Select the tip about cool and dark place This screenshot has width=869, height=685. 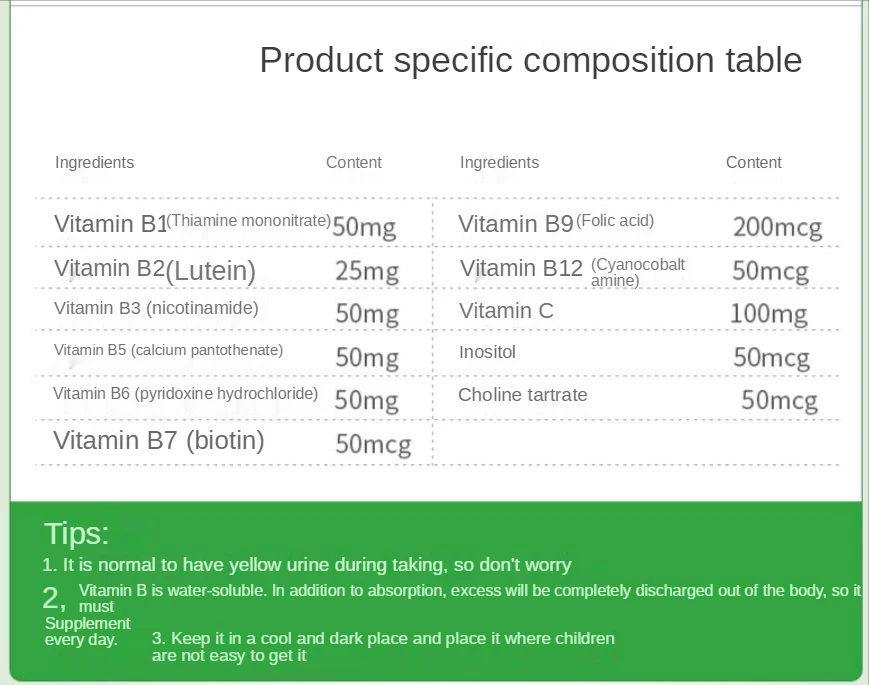pos(383,646)
